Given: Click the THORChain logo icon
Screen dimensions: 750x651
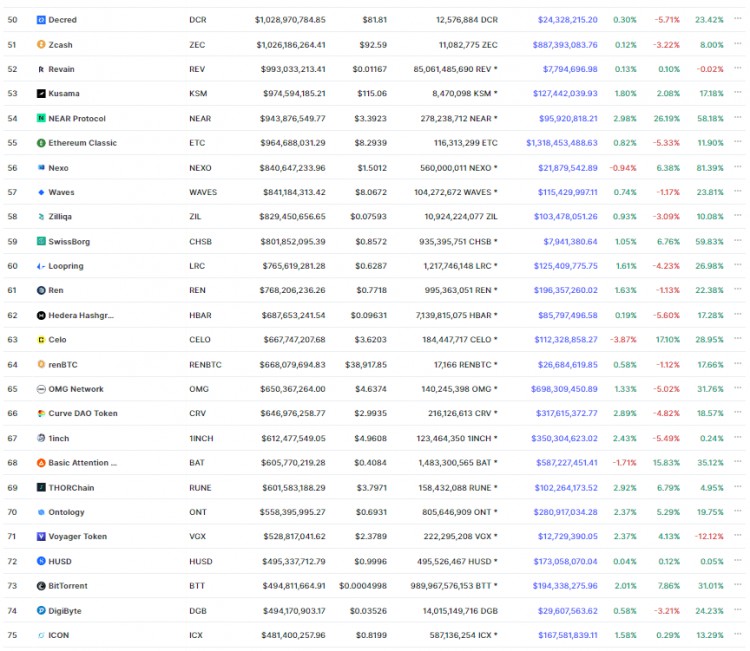Looking at the screenshot, I should [x=41, y=487].
